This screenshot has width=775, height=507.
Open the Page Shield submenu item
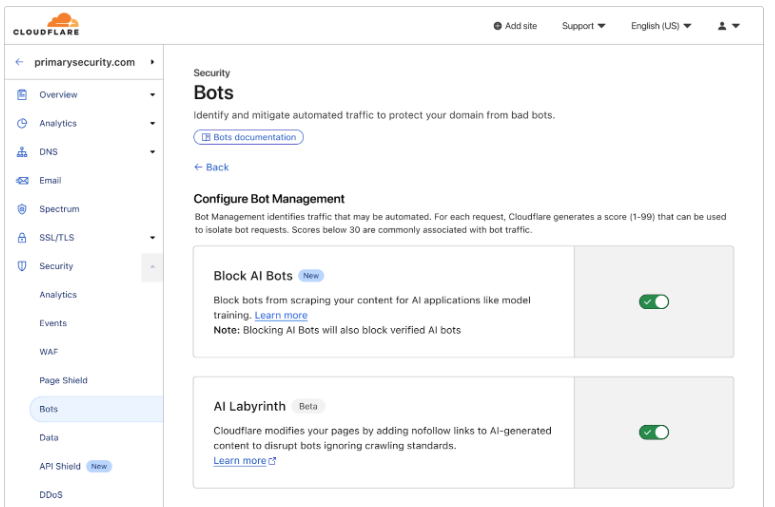pos(63,380)
